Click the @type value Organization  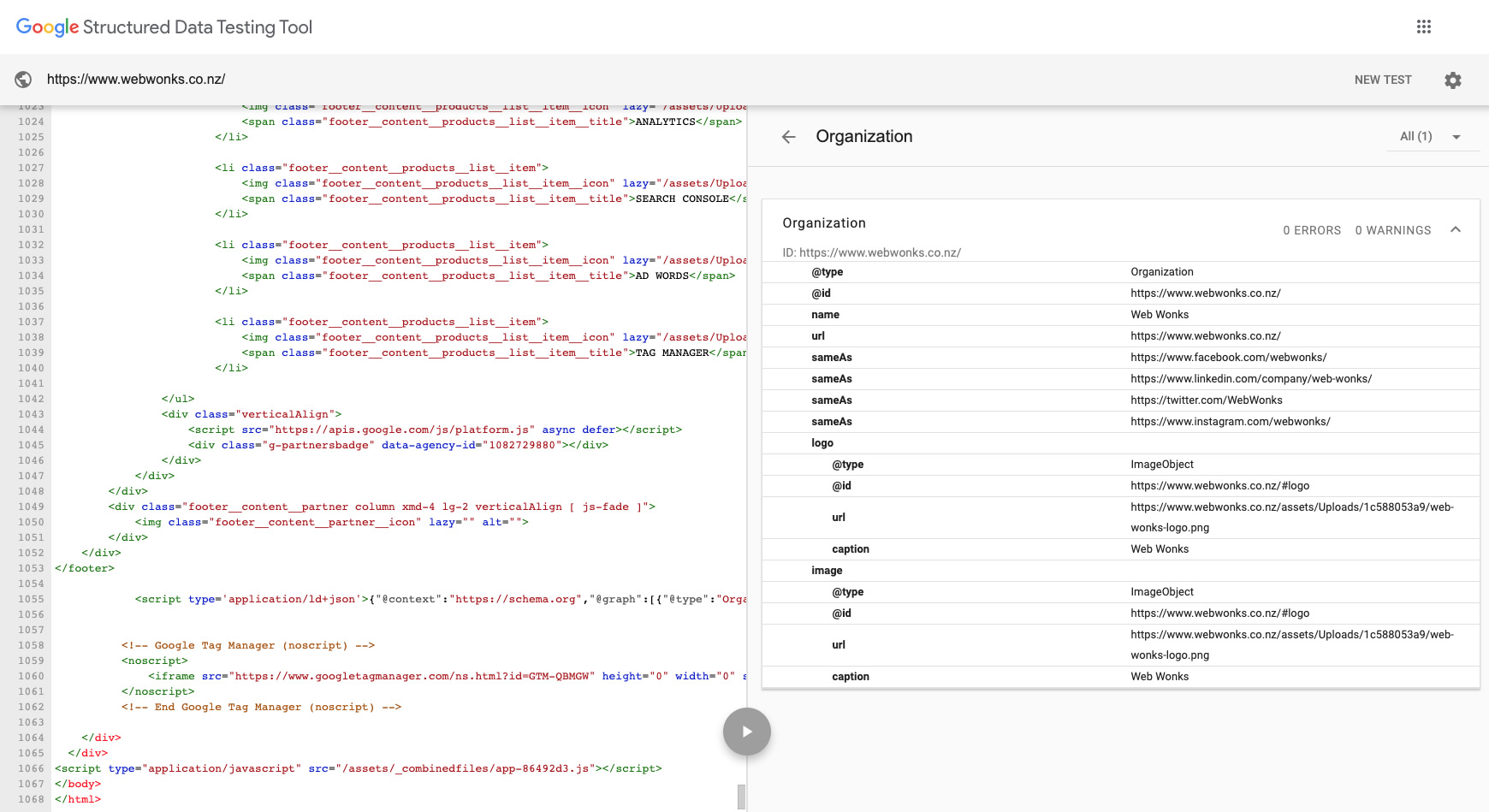coord(1162,272)
